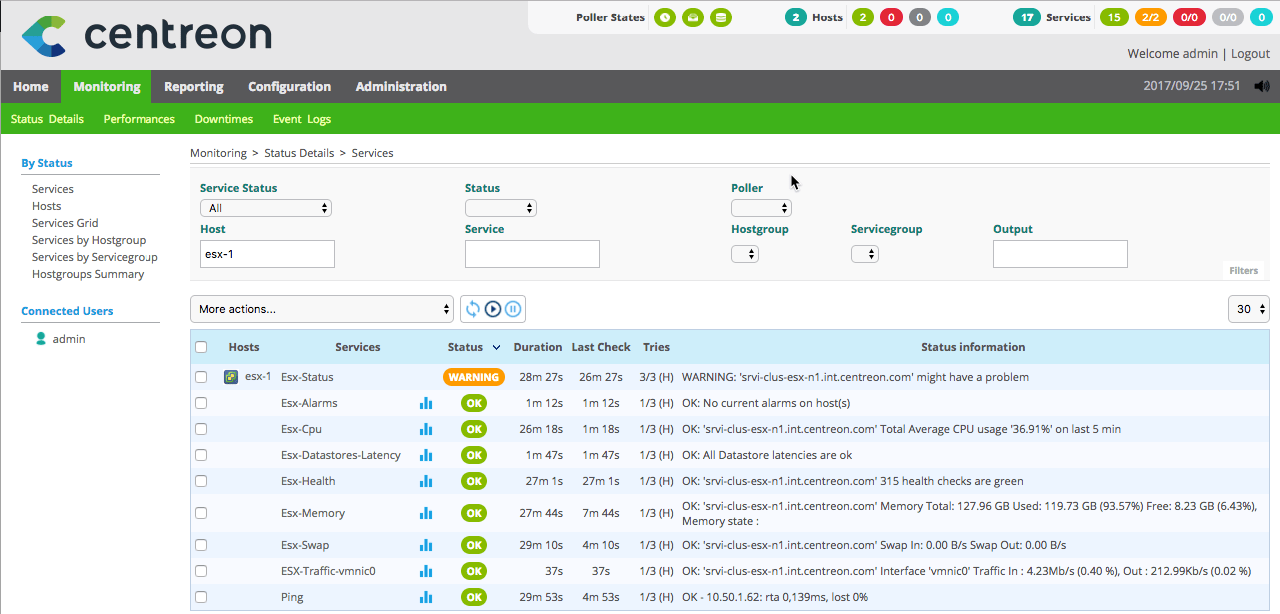Switch to the Reporting tab
The width and height of the screenshot is (1280, 614).
pyautogui.click(x=193, y=87)
